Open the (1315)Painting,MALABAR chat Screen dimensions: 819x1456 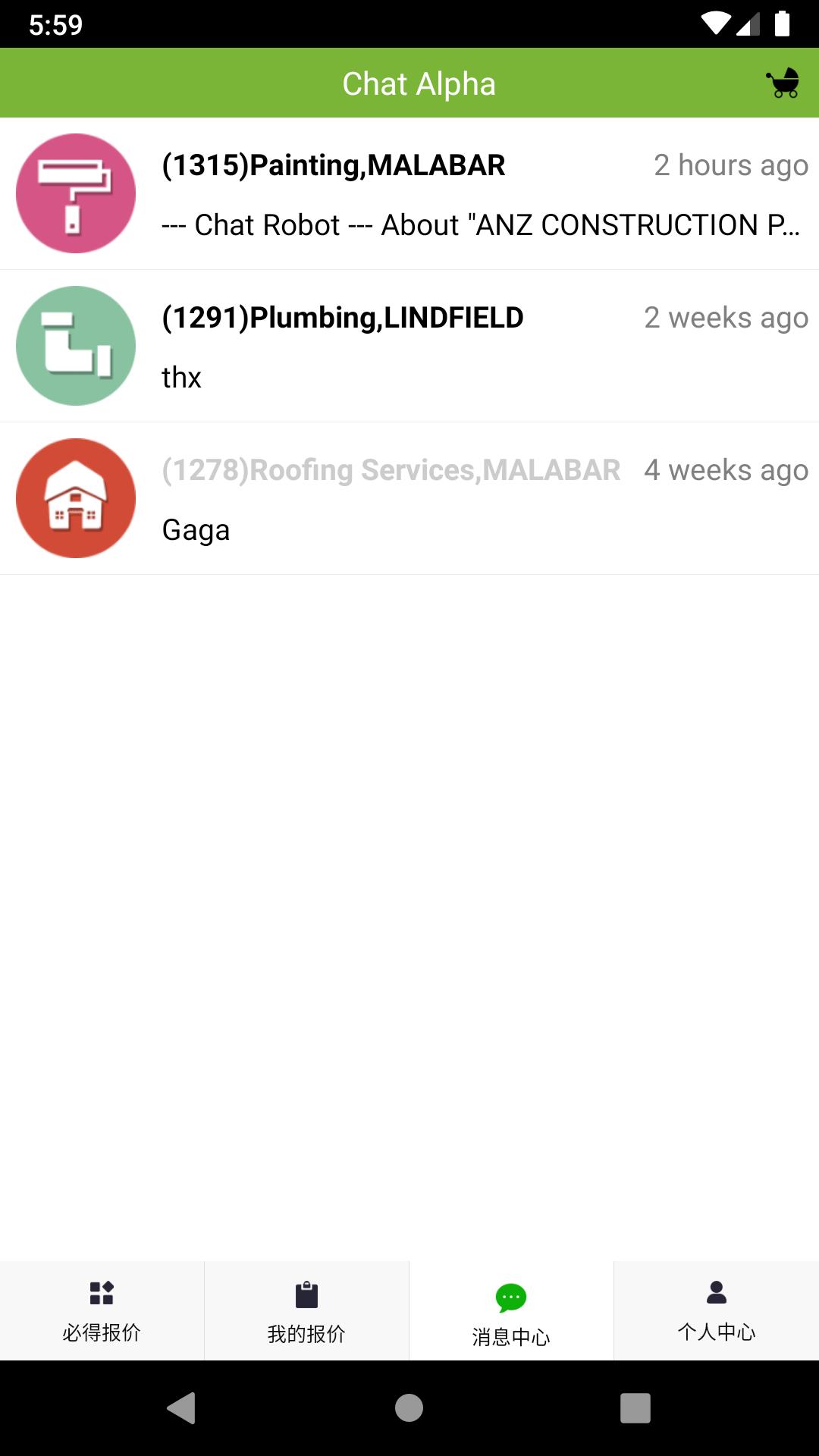point(409,194)
